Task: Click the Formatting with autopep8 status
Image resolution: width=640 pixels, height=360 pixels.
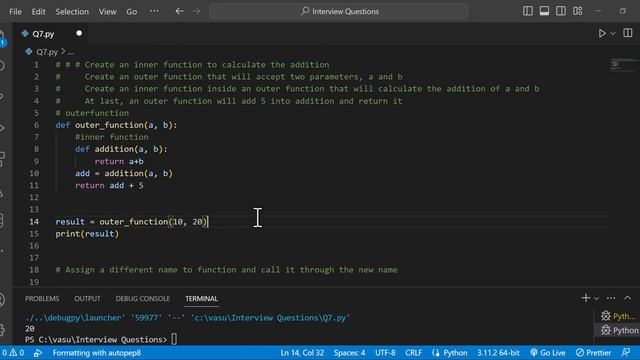Action: (97, 353)
